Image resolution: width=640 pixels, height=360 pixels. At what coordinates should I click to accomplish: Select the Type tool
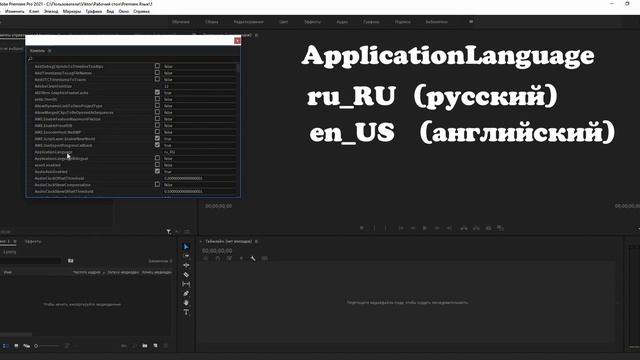(x=186, y=312)
